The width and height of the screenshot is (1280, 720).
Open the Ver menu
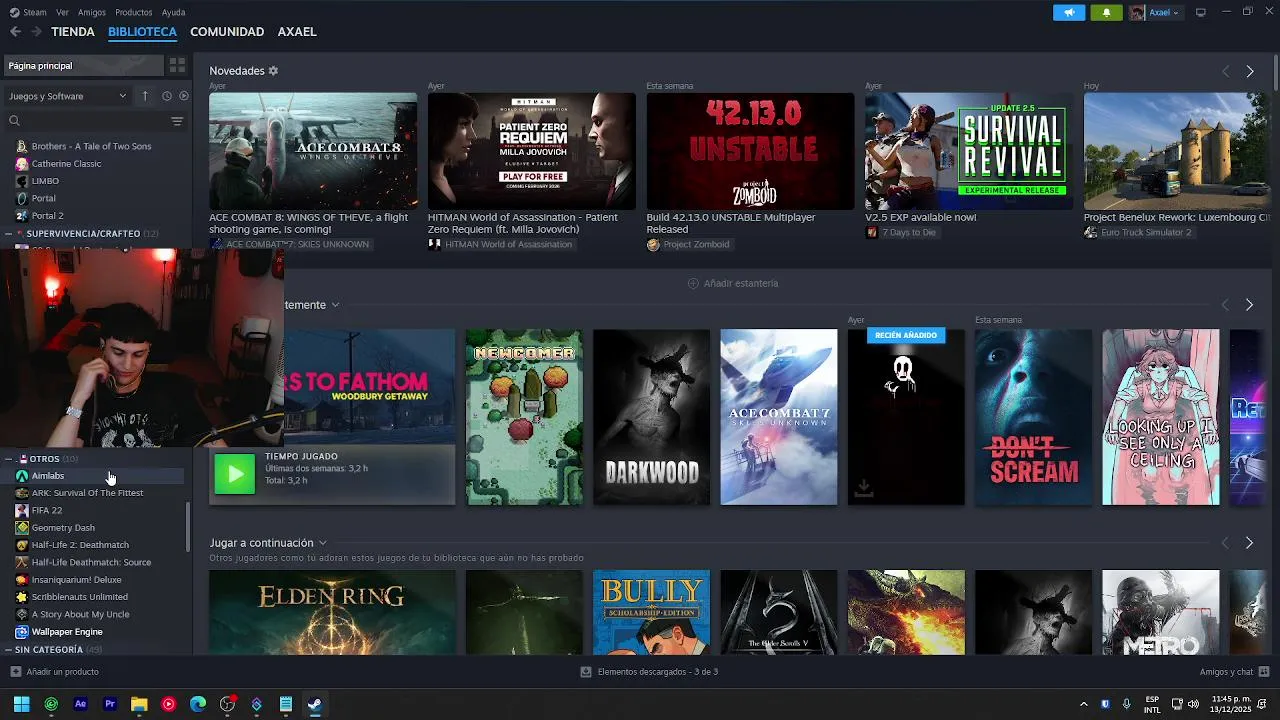tap(63, 12)
